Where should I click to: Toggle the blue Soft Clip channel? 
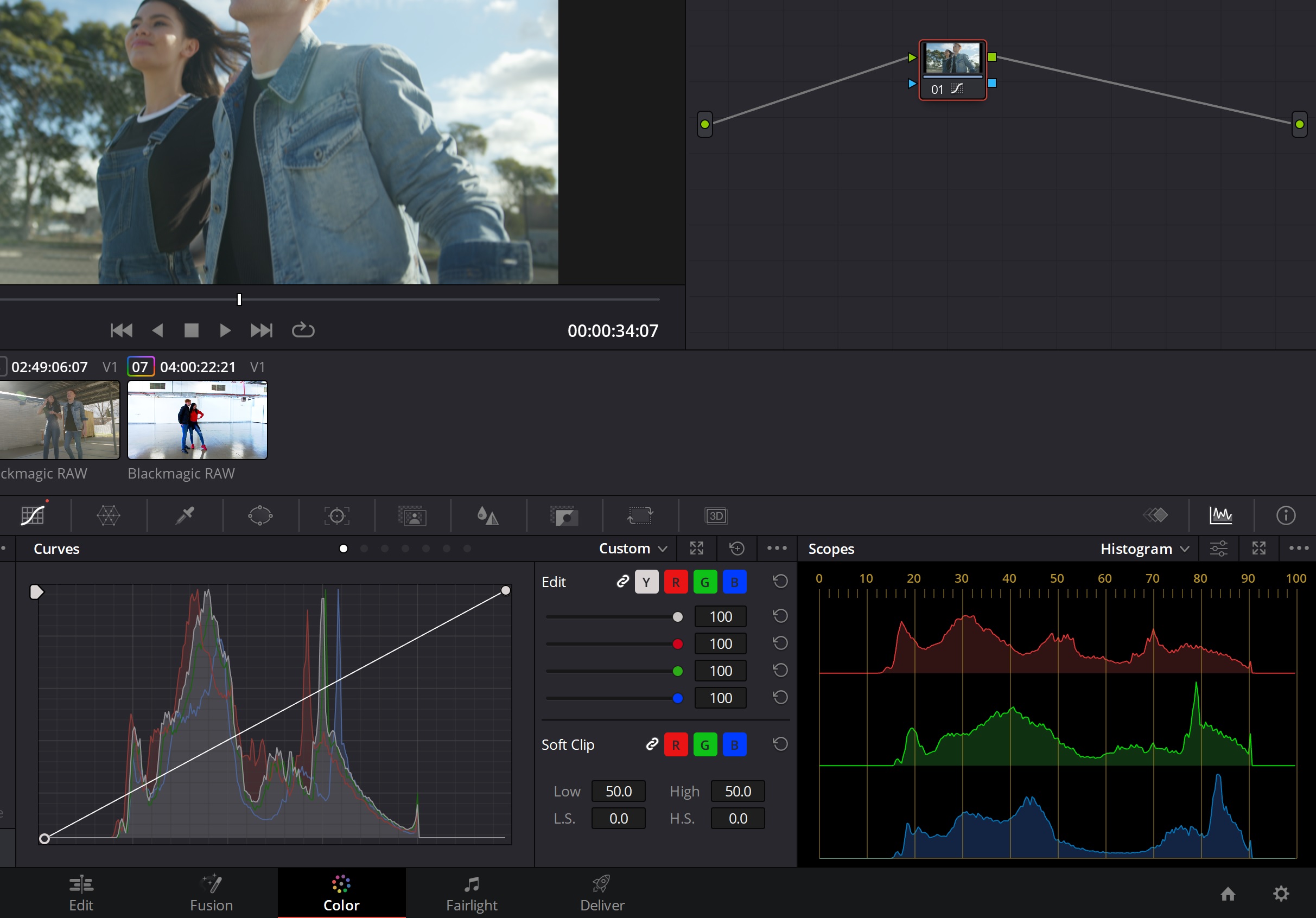734,745
